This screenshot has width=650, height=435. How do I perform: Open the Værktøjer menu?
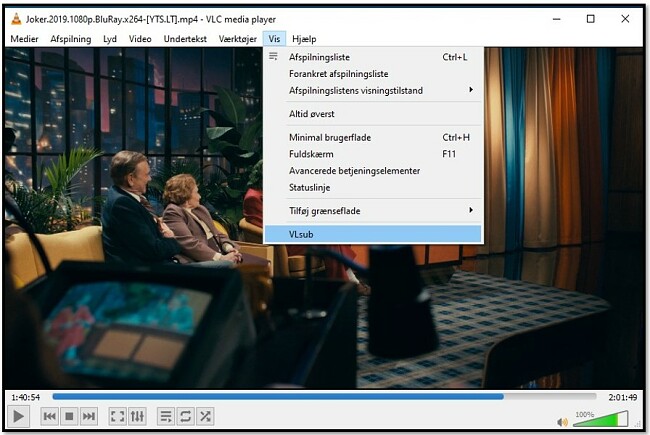tap(238, 39)
